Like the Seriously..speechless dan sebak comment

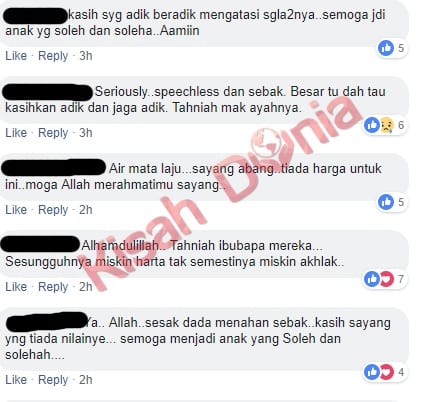16,133
